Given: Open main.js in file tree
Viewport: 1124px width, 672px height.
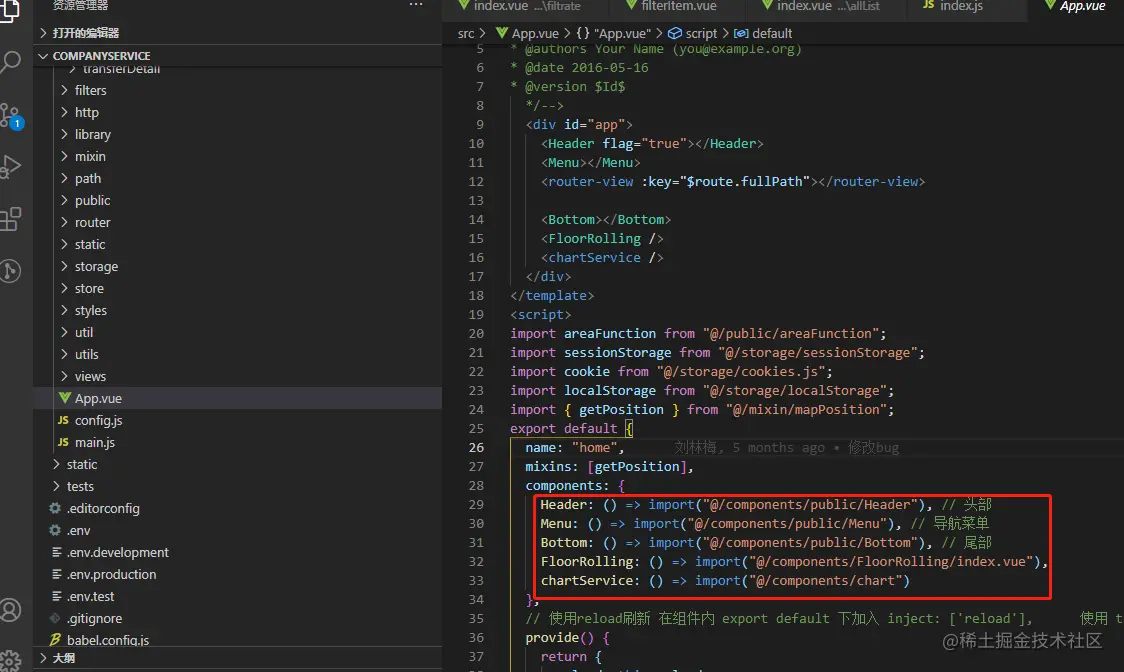Looking at the screenshot, I should 237,443.
